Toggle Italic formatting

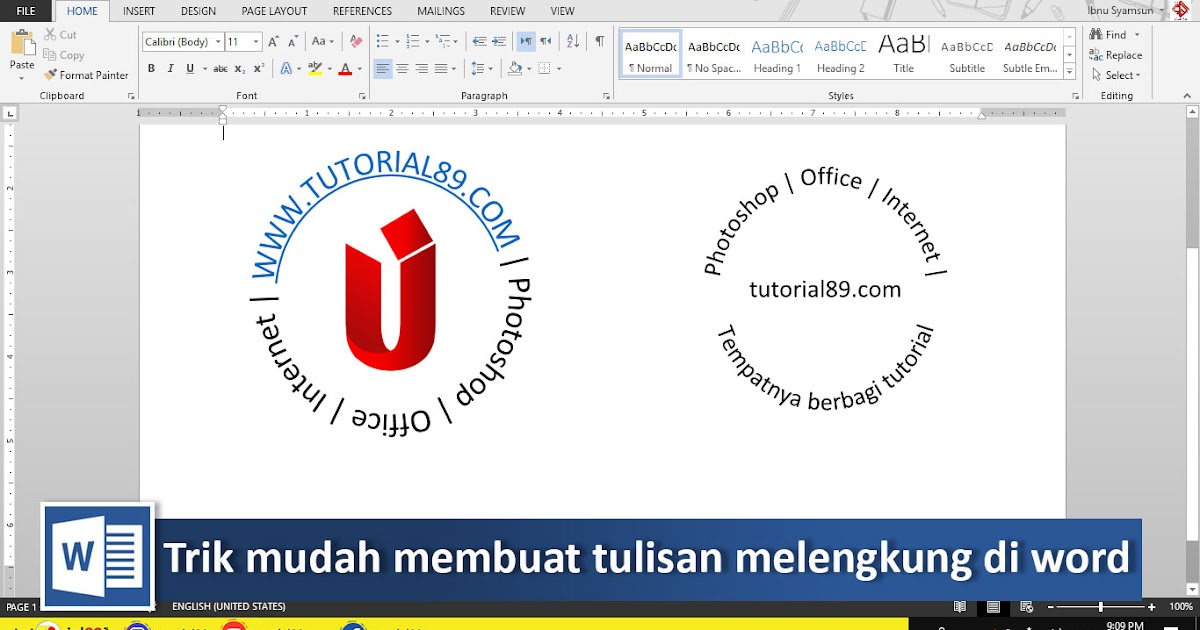[x=170, y=69]
